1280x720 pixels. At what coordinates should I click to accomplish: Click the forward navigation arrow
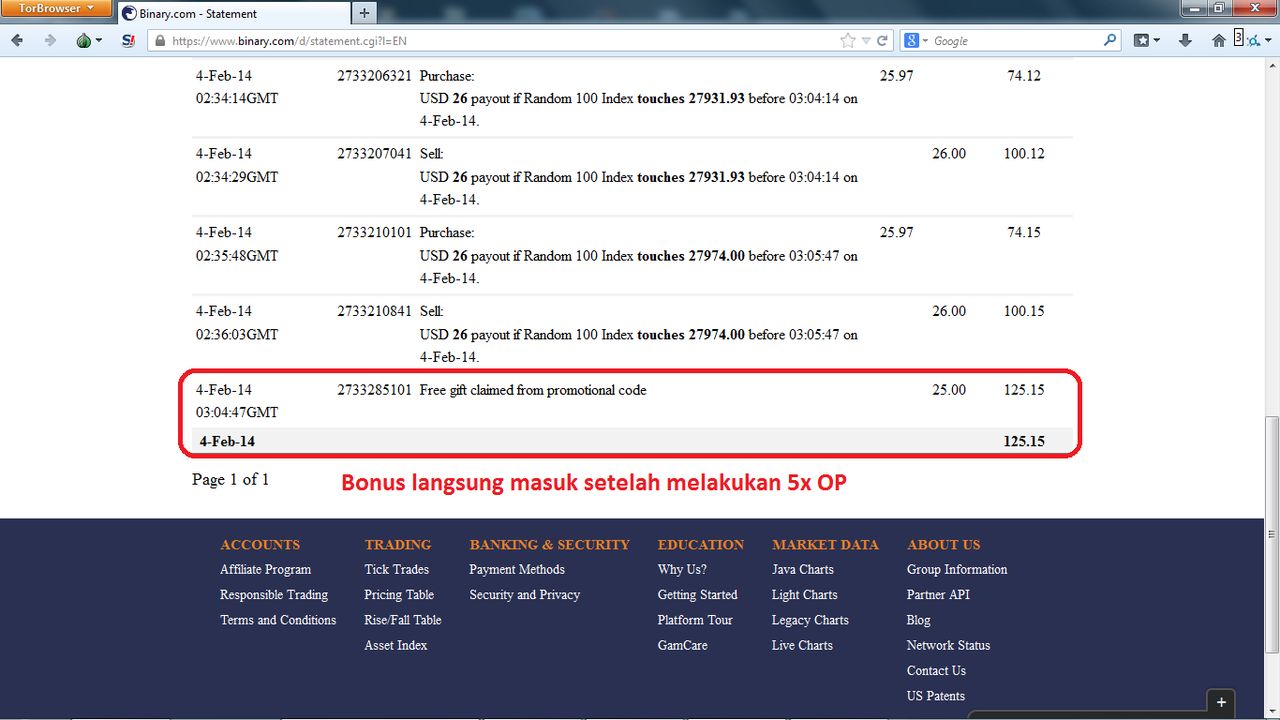50,41
